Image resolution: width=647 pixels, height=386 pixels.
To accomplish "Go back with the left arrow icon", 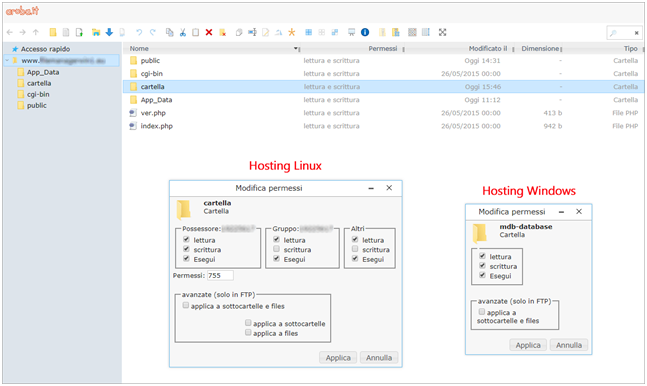I will coord(10,32).
